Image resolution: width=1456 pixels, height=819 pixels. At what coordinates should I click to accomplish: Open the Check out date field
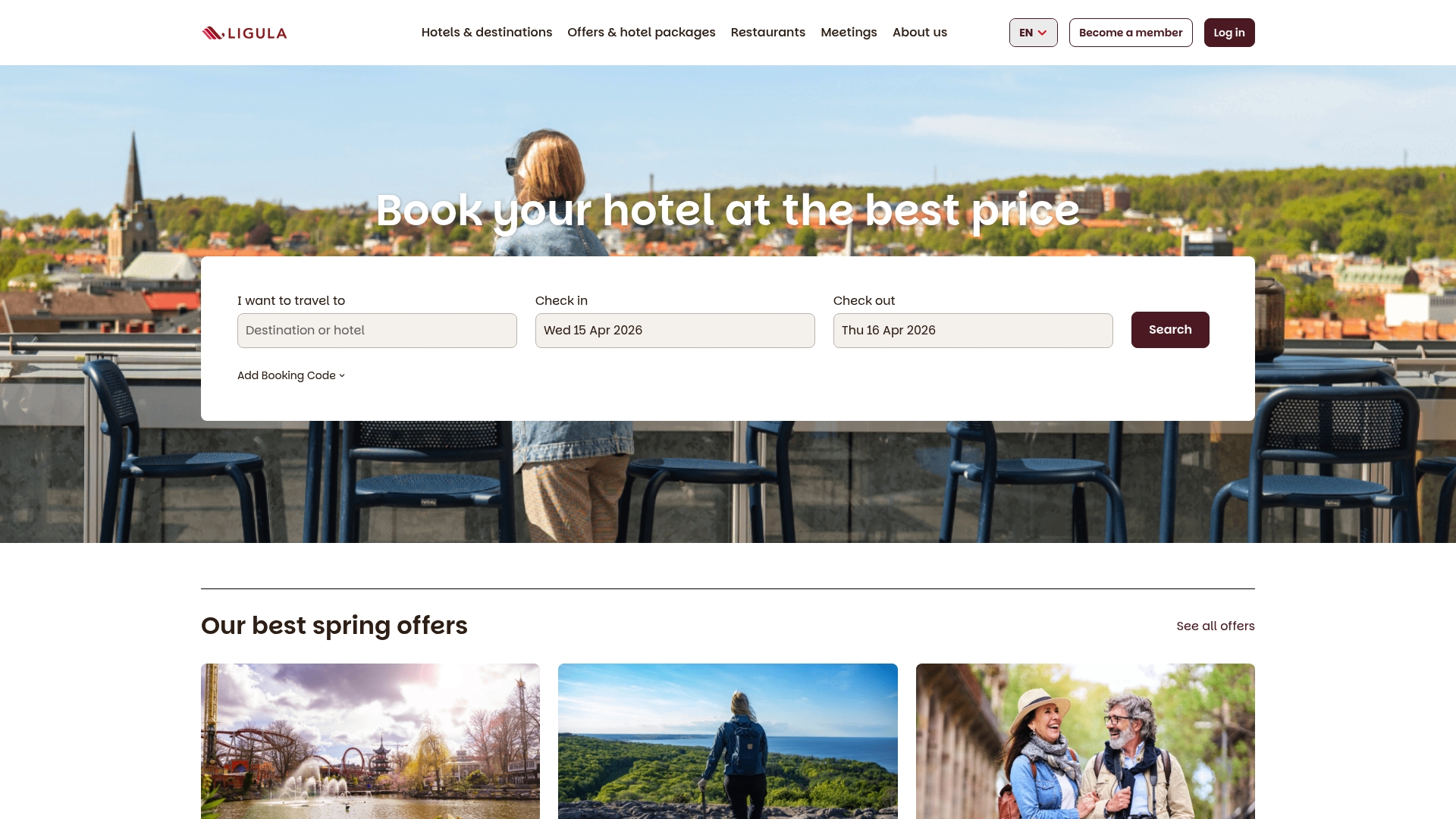[x=973, y=331]
